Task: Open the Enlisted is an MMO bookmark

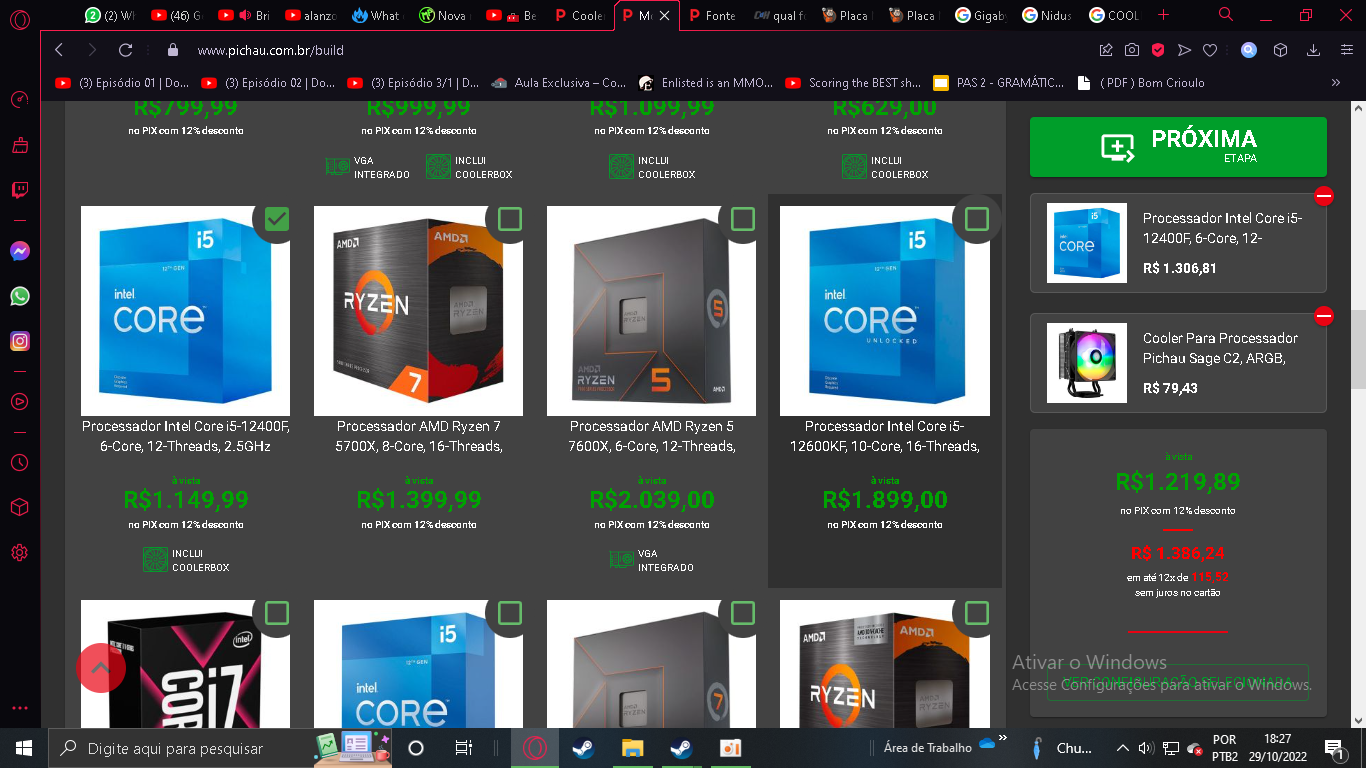Action: 706,83
